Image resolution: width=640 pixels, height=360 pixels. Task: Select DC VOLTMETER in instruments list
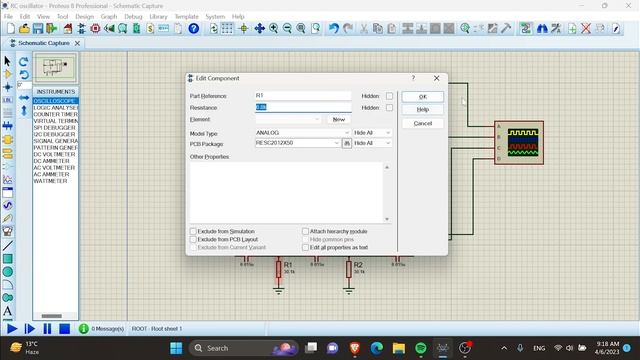(56, 154)
